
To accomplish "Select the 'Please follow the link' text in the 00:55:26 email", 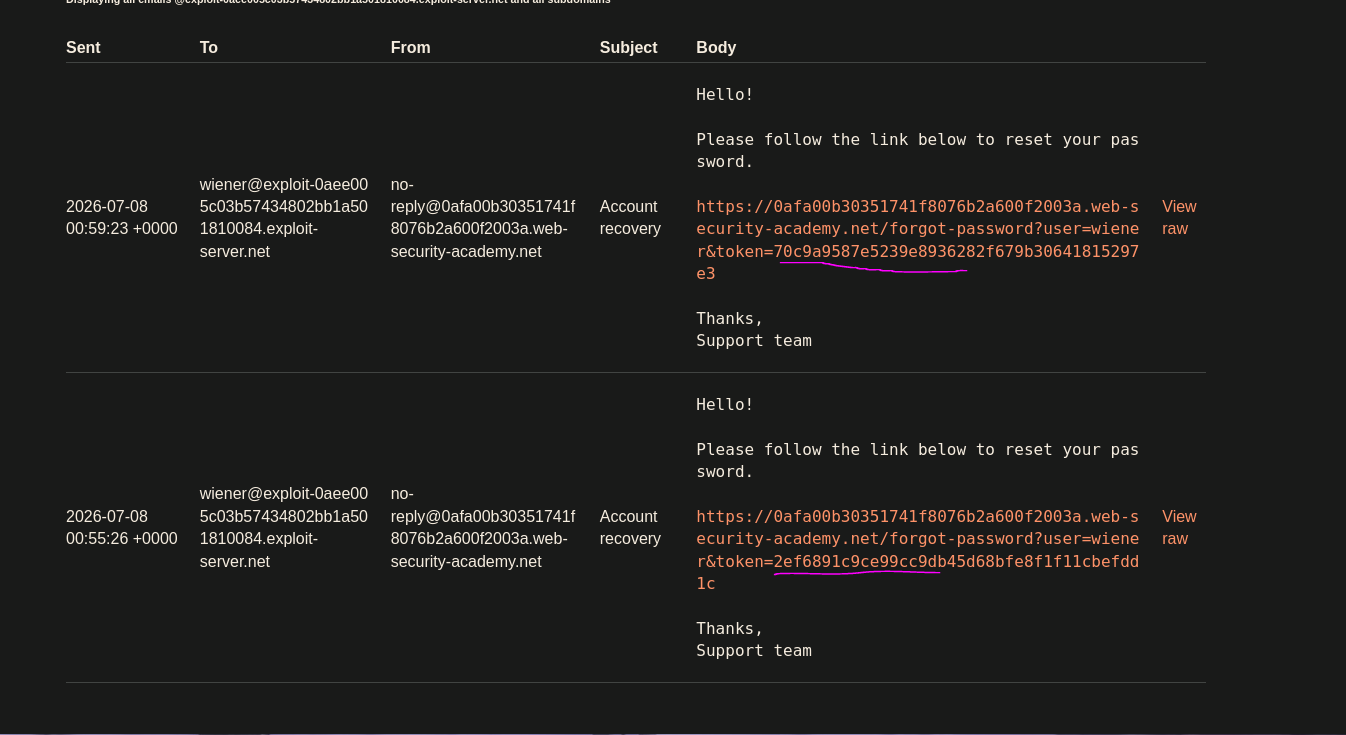I will 918,460.
